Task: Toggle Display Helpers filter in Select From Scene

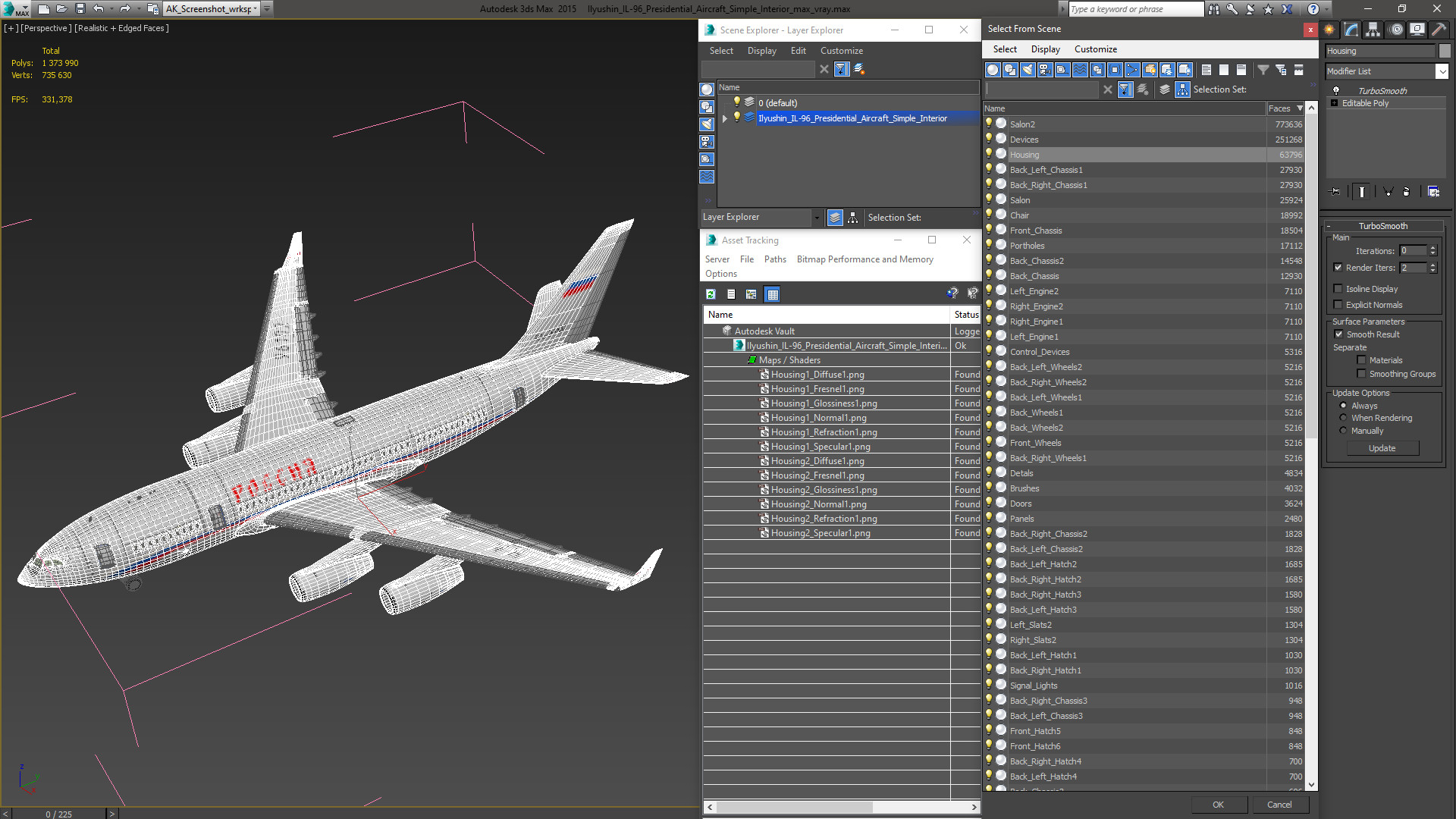Action: tap(1062, 70)
